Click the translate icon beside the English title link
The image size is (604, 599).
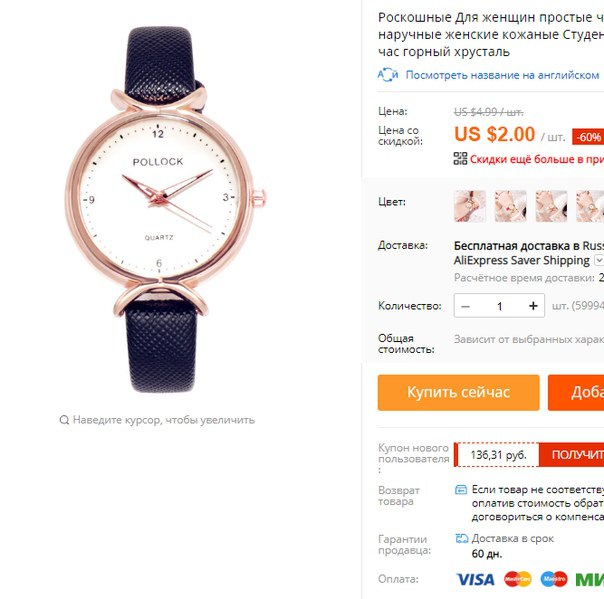pyautogui.click(x=388, y=75)
